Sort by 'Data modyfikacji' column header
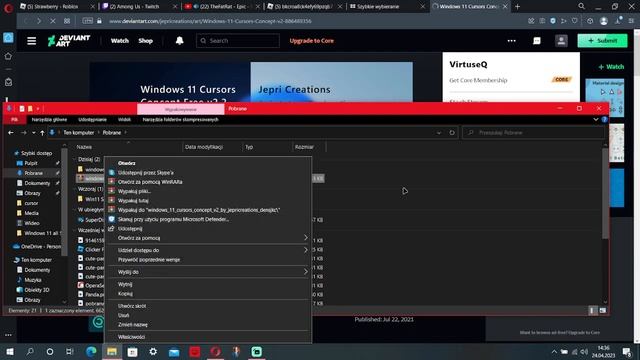The image size is (640, 360). pos(204,147)
